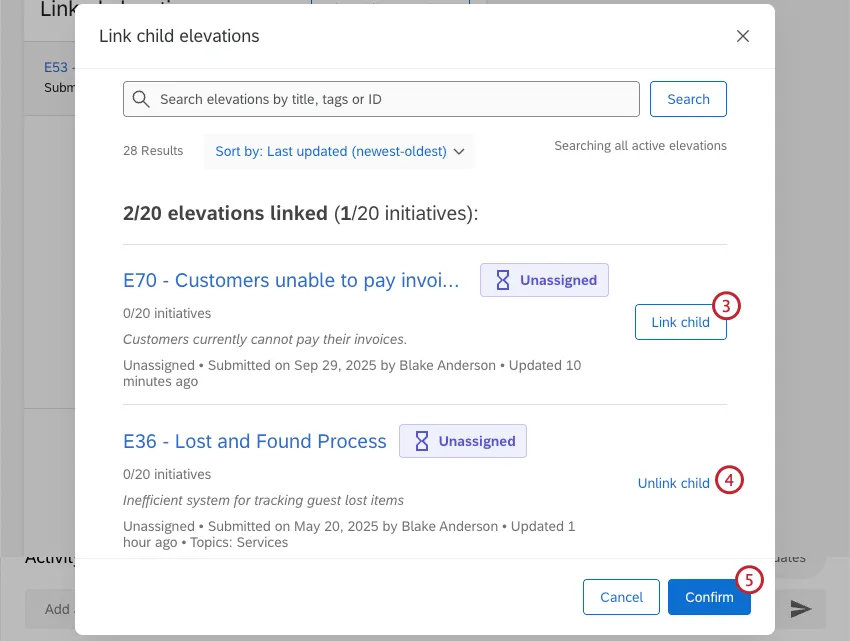Image resolution: width=850 pixels, height=641 pixels.
Task: Click the hourglass icon on E70's Unassigned badge
Action: click(502, 280)
